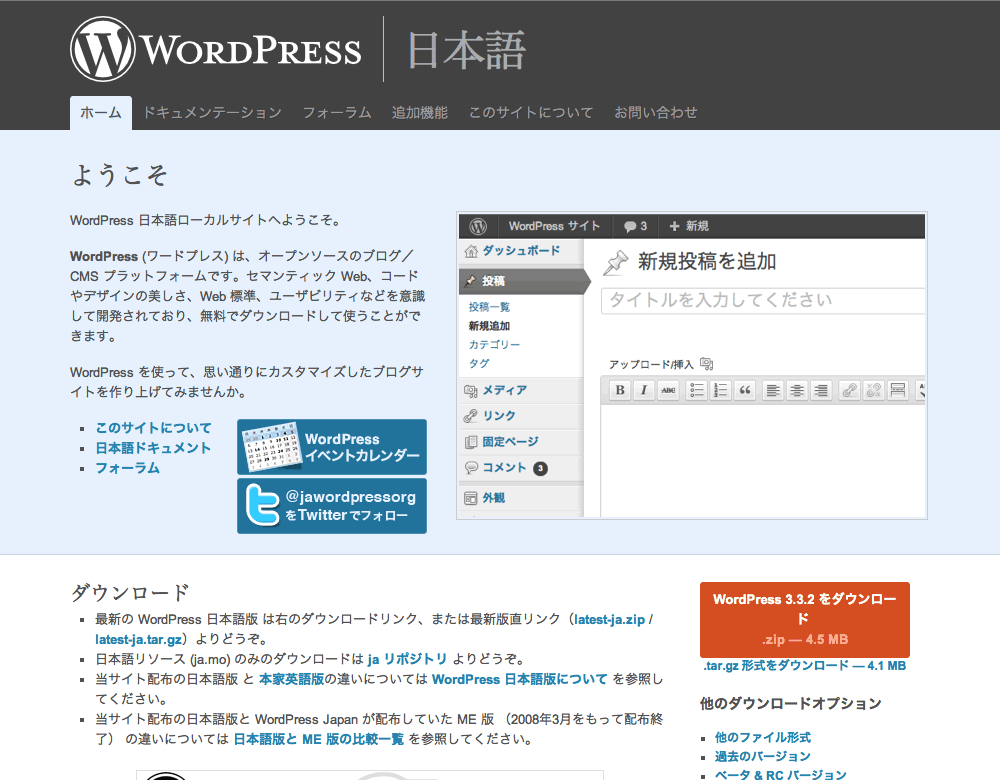Click the unordered list icon
The image size is (1000, 780).
(696, 390)
